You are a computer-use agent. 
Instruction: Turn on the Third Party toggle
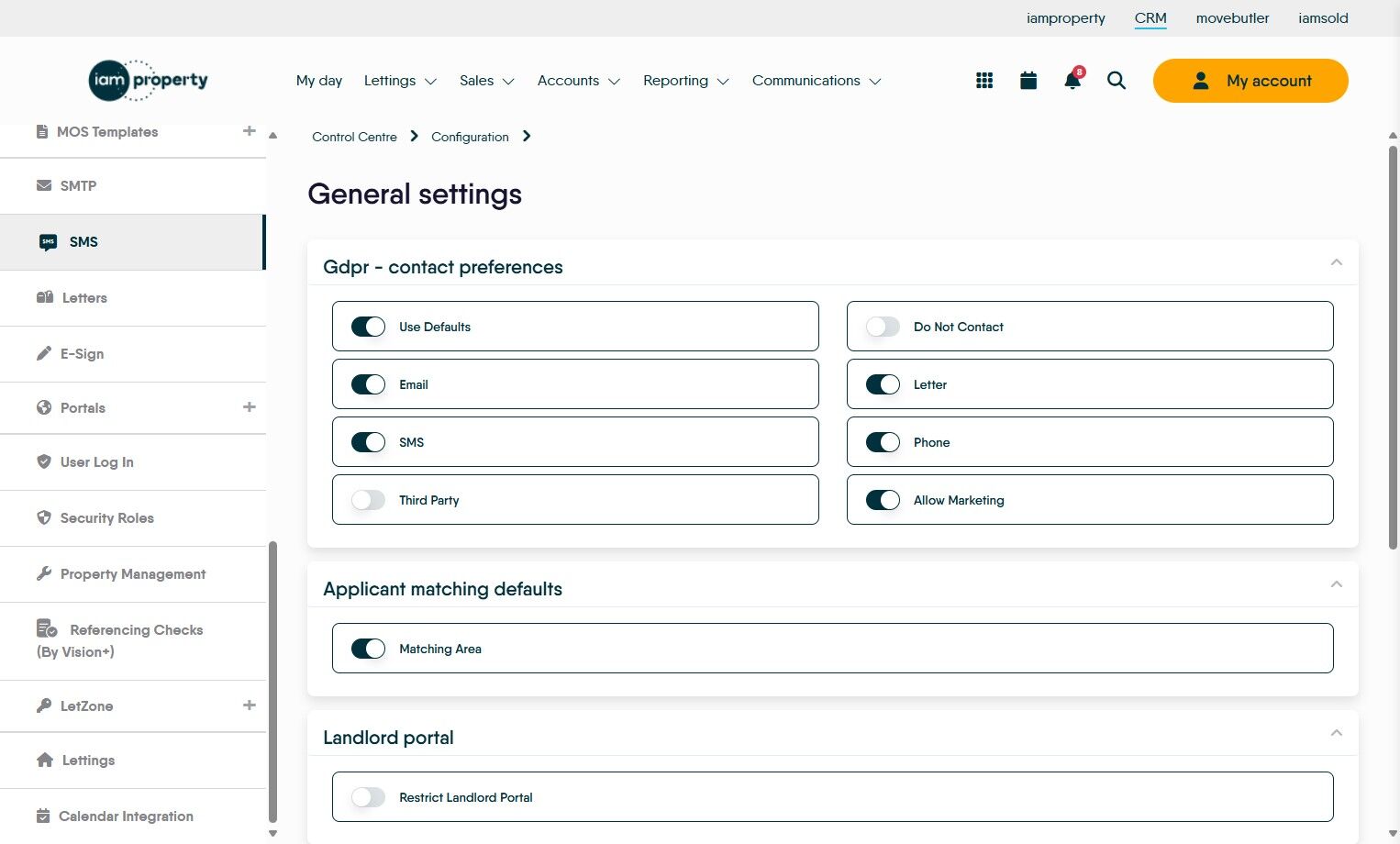pos(369,500)
